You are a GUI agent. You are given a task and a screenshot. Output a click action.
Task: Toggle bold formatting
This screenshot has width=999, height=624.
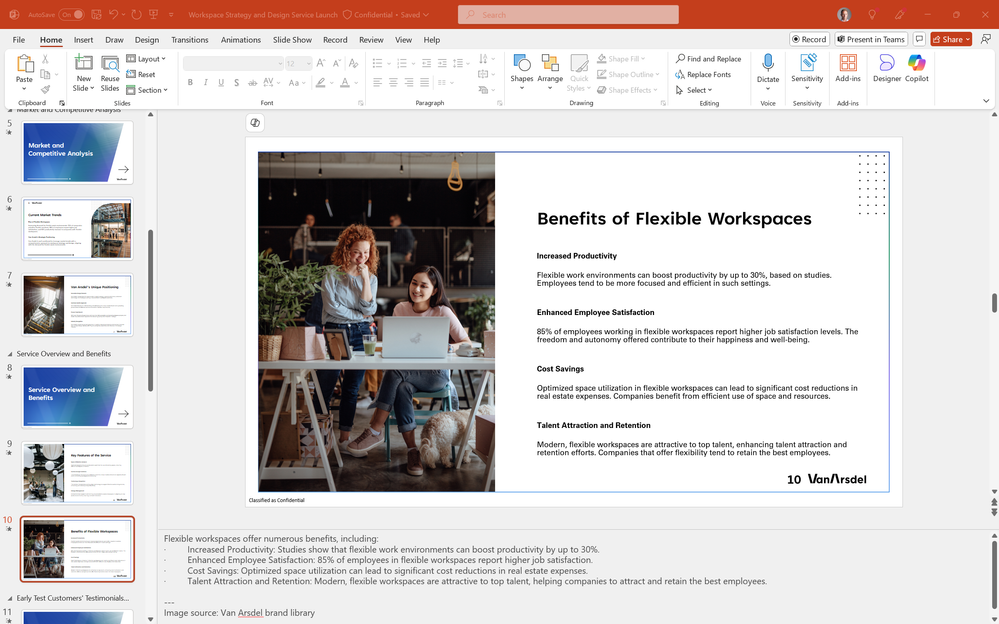click(x=190, y=82)
